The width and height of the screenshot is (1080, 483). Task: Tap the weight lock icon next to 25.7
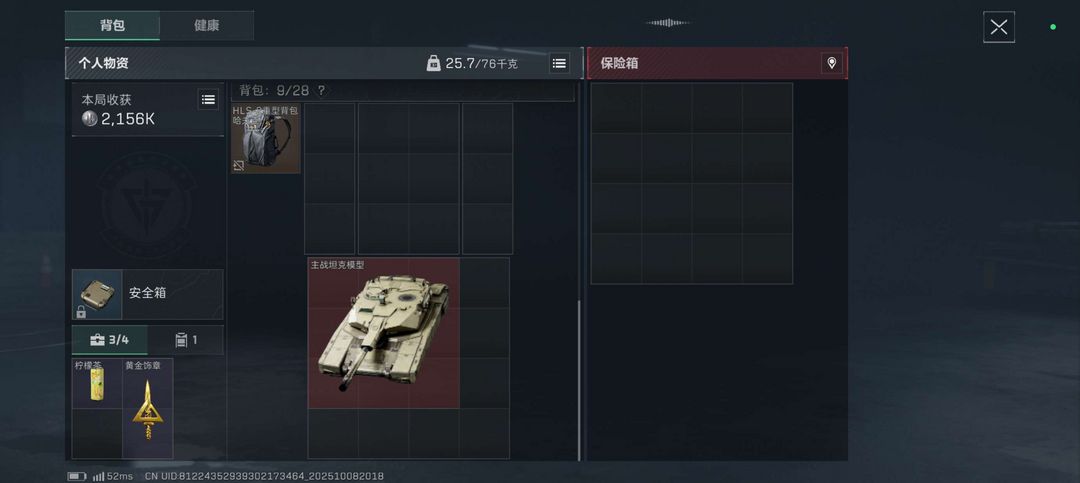point(433,63)
